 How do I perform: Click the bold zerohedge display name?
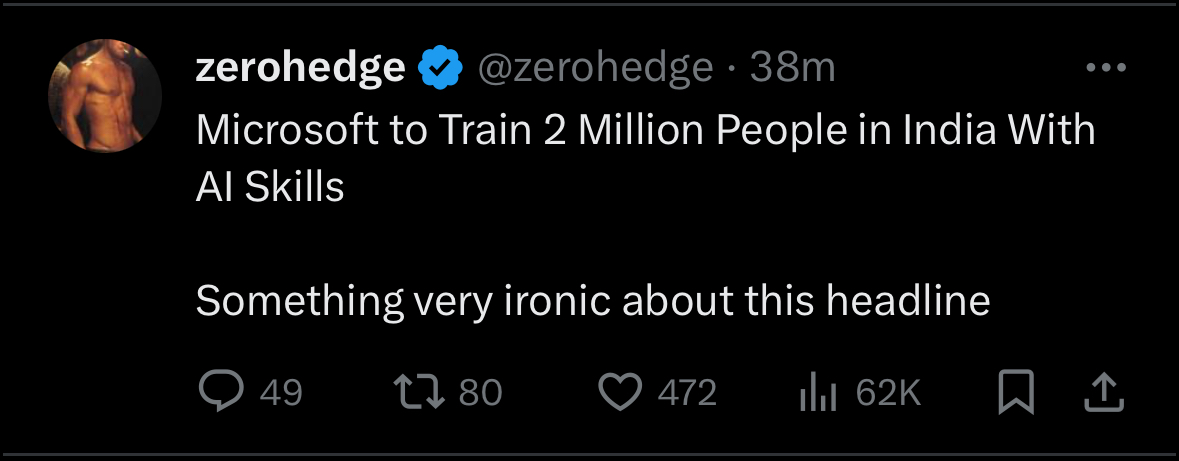click(x=300, y=68)
